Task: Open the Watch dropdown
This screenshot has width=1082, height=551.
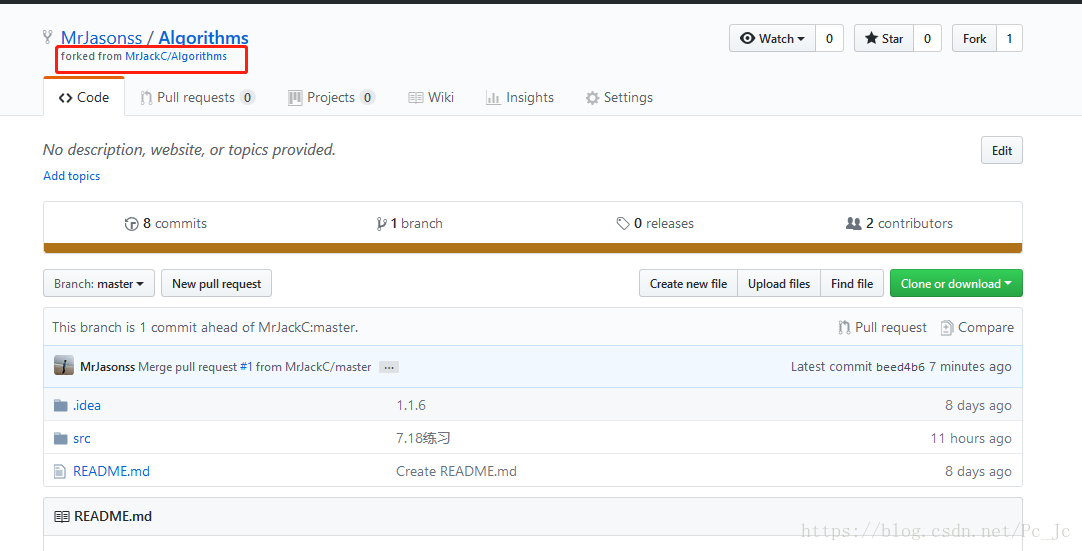Action: [772, 39]
